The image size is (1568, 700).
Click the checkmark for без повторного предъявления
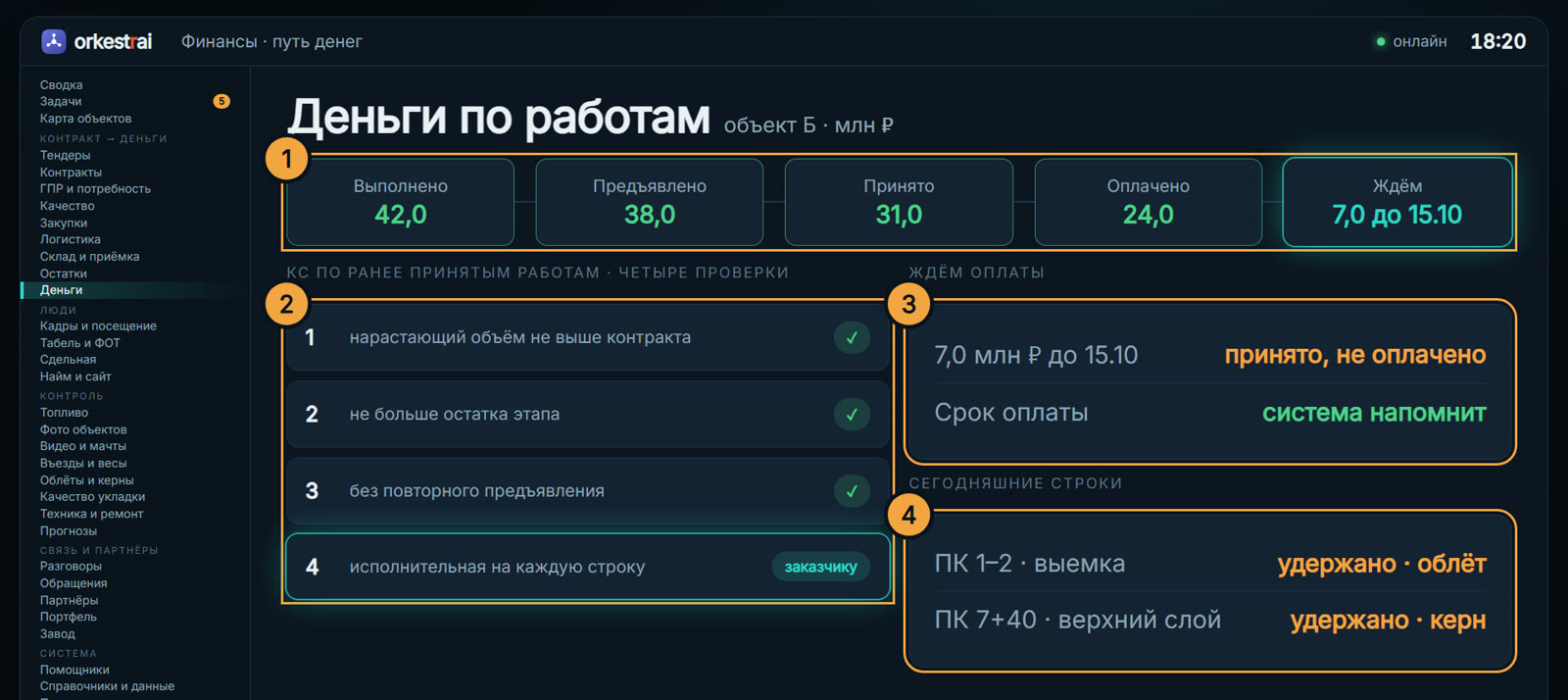(x=852, y=490)
